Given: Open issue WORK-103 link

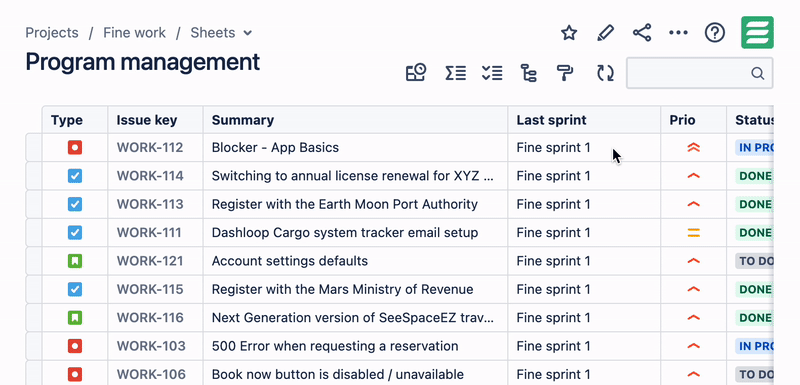Looking at the screenshot, I should (x=151, y=346).
